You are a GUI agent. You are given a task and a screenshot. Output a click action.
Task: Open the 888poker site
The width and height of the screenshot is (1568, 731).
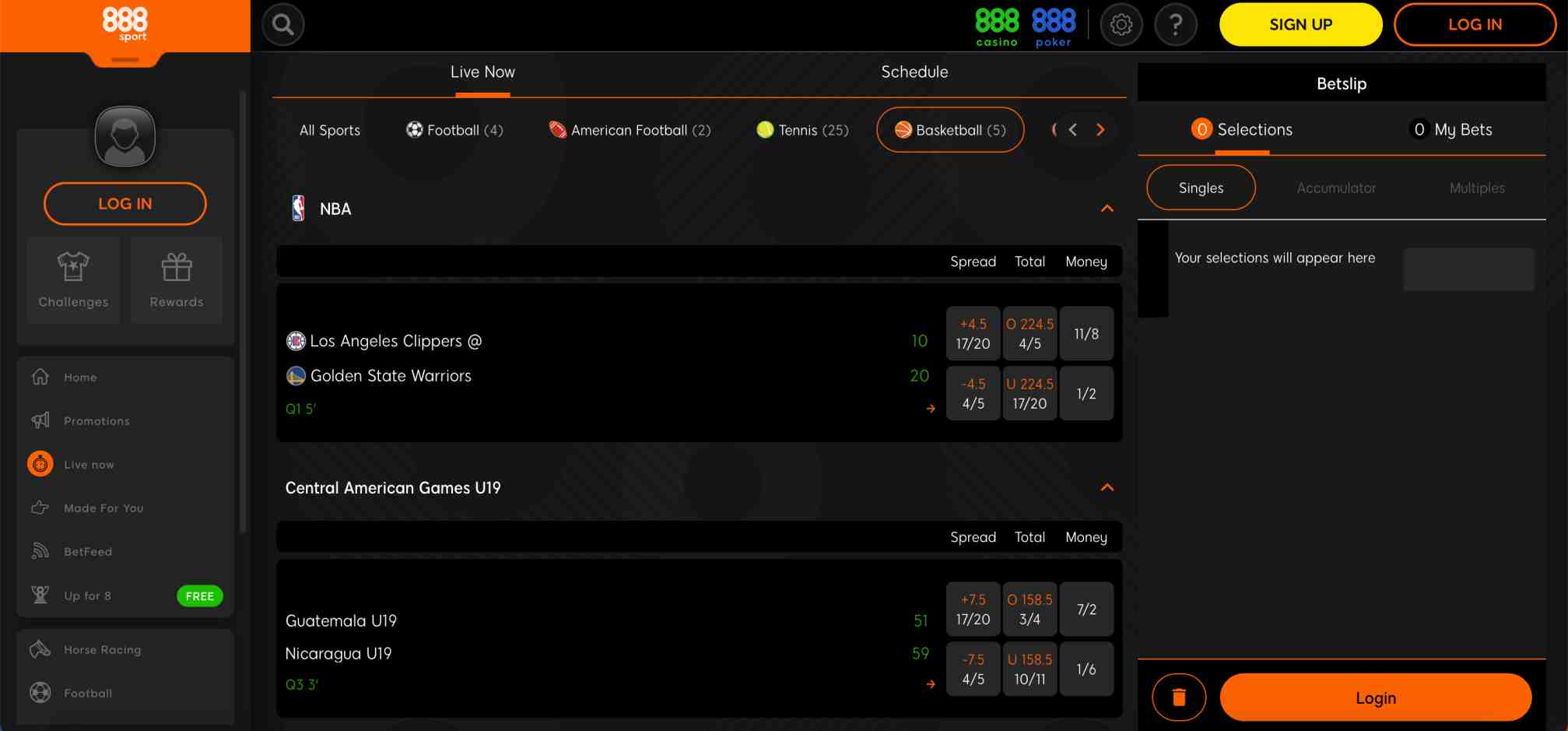click(1052, 24)
